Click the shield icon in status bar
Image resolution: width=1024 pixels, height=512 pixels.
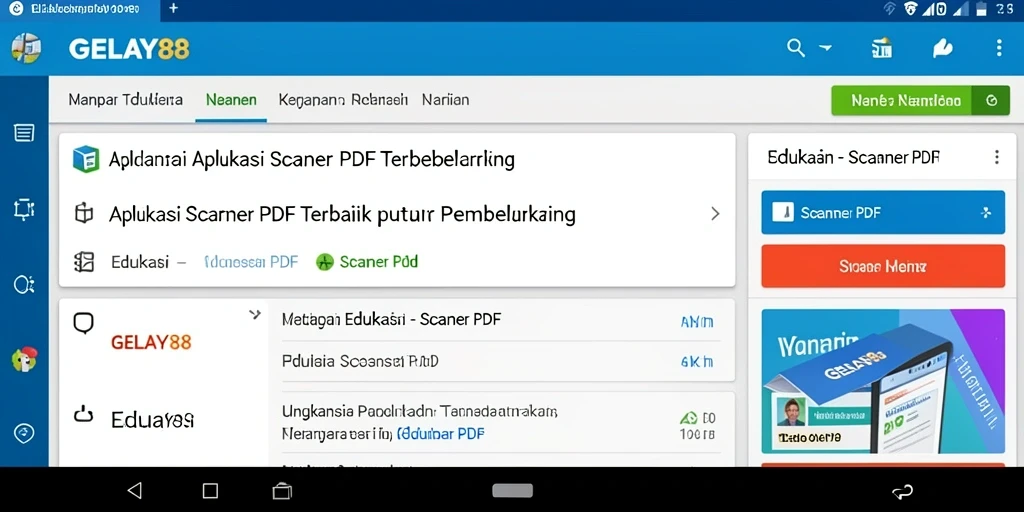click(910, 8)
